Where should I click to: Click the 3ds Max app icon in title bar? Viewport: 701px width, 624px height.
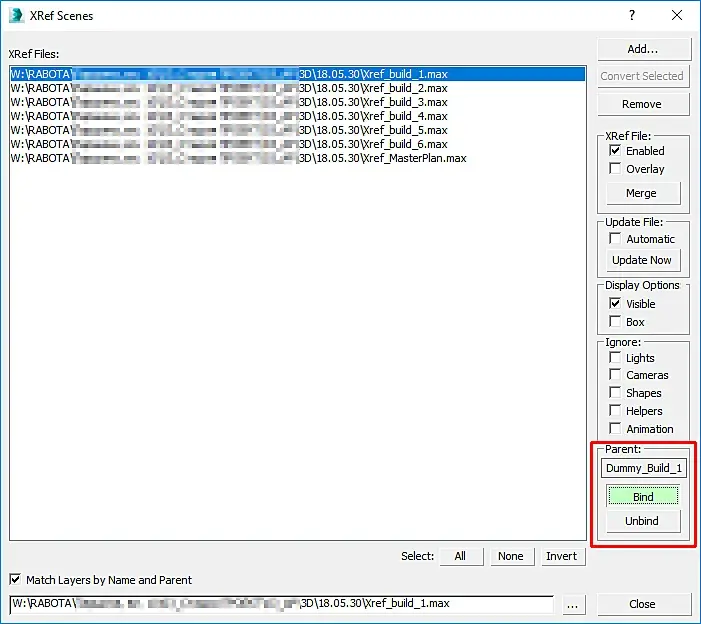pos(16,15)
